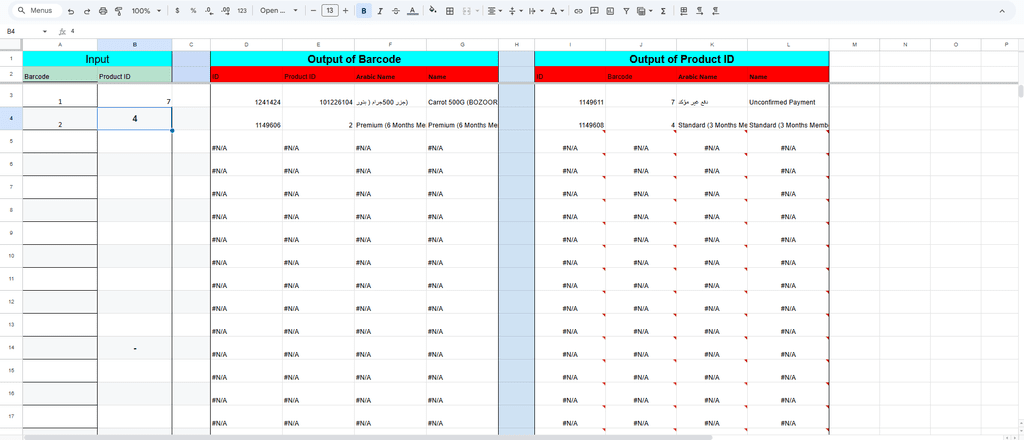Print the spreadsheet using the printer icon
Screen dimensions: 1024x440
[x=103, y=11]
